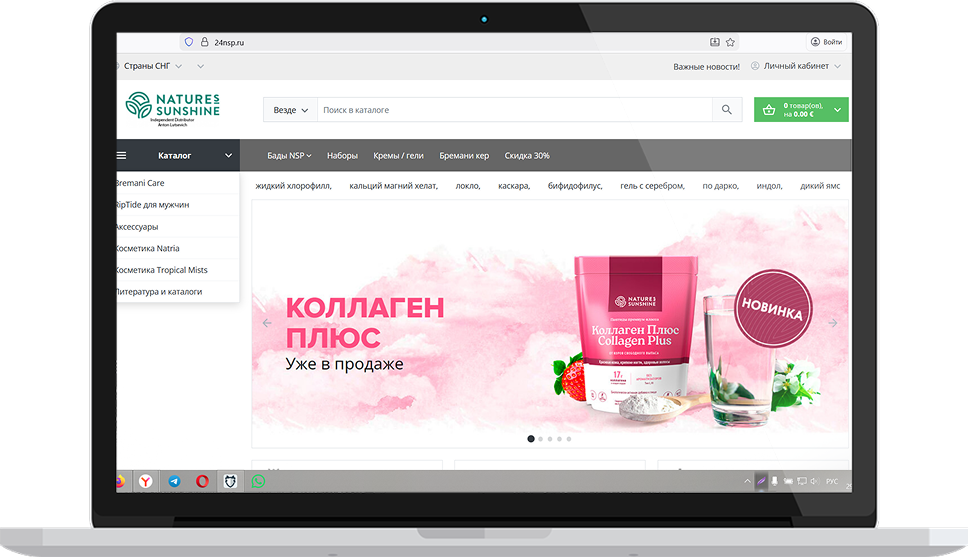Click the save-page icon beside the star
968x557 pixels.
pos(714,42)
